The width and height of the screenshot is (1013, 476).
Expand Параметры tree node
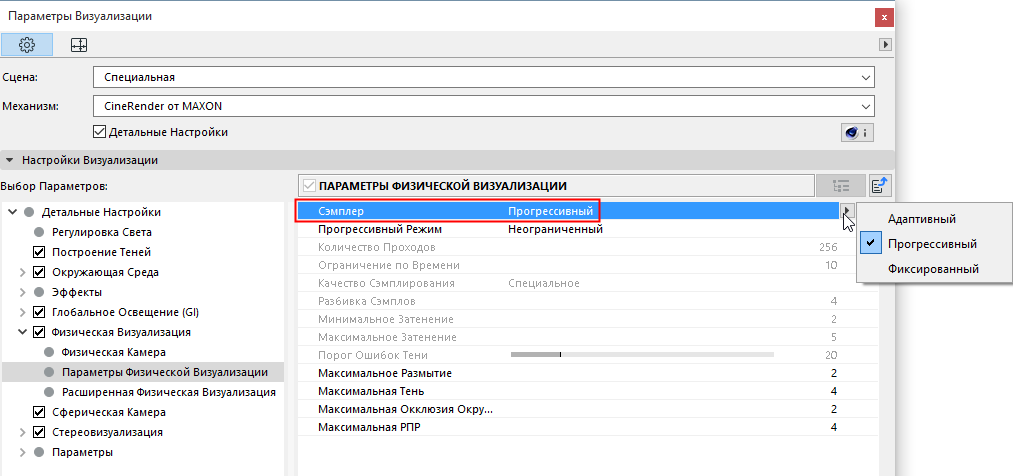(x=23, y=452)
